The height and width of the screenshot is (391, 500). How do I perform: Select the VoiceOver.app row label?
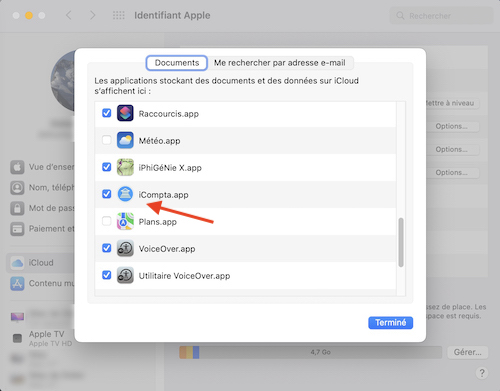(x=167, y=249)
